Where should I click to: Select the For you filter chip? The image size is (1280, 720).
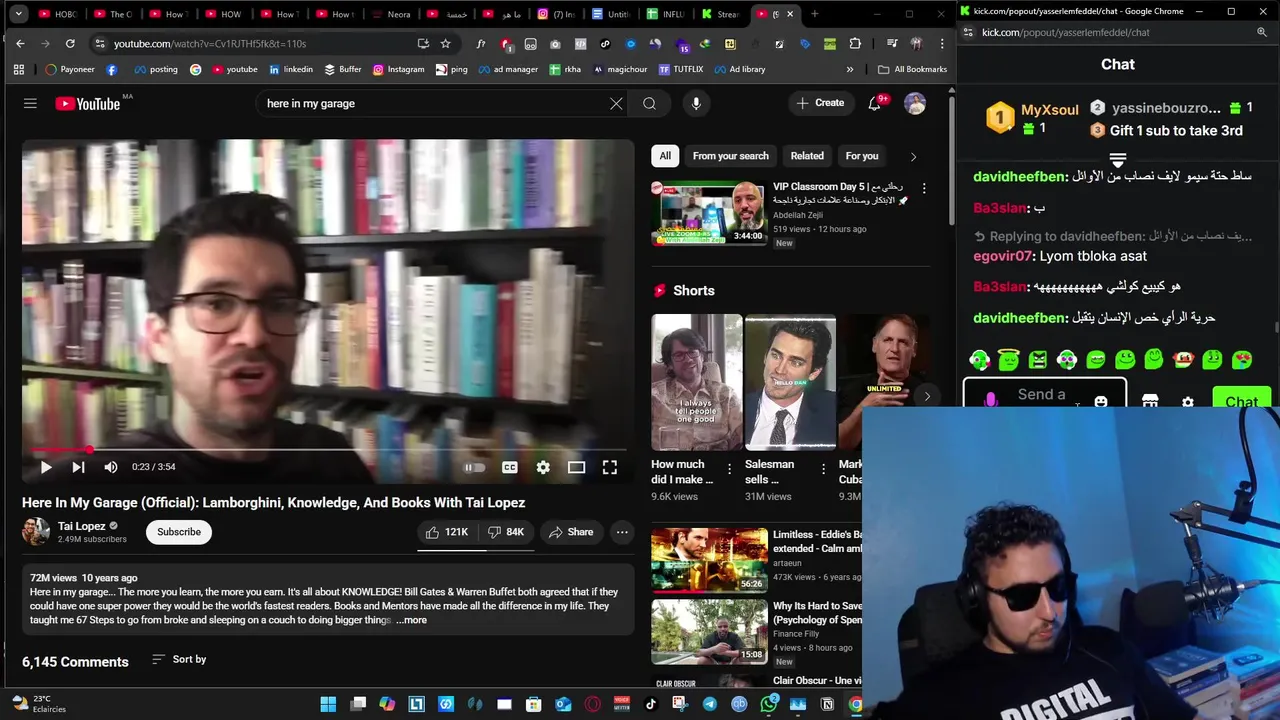point(862,156)
